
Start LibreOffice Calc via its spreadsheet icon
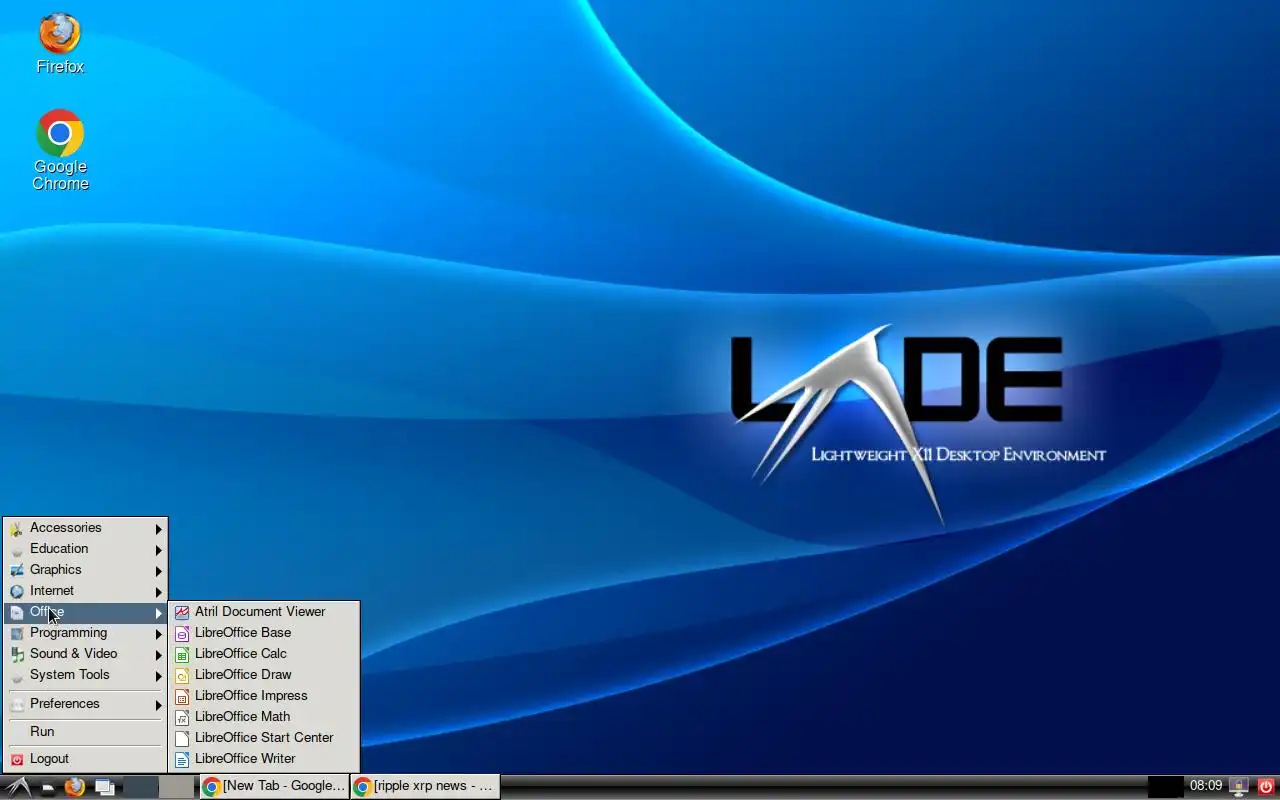click(x=182, y=654)
